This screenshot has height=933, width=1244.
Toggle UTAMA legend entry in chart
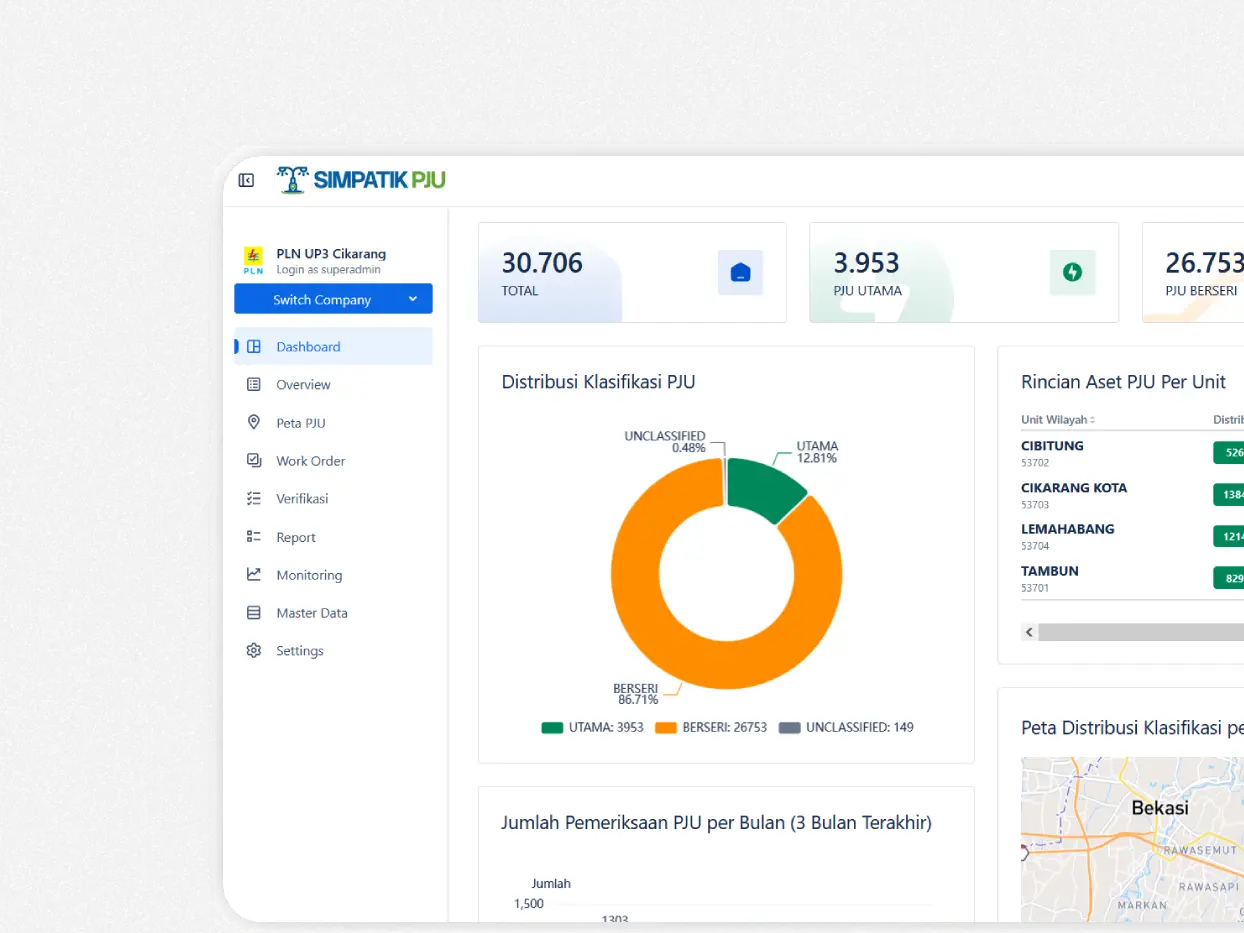592,727
